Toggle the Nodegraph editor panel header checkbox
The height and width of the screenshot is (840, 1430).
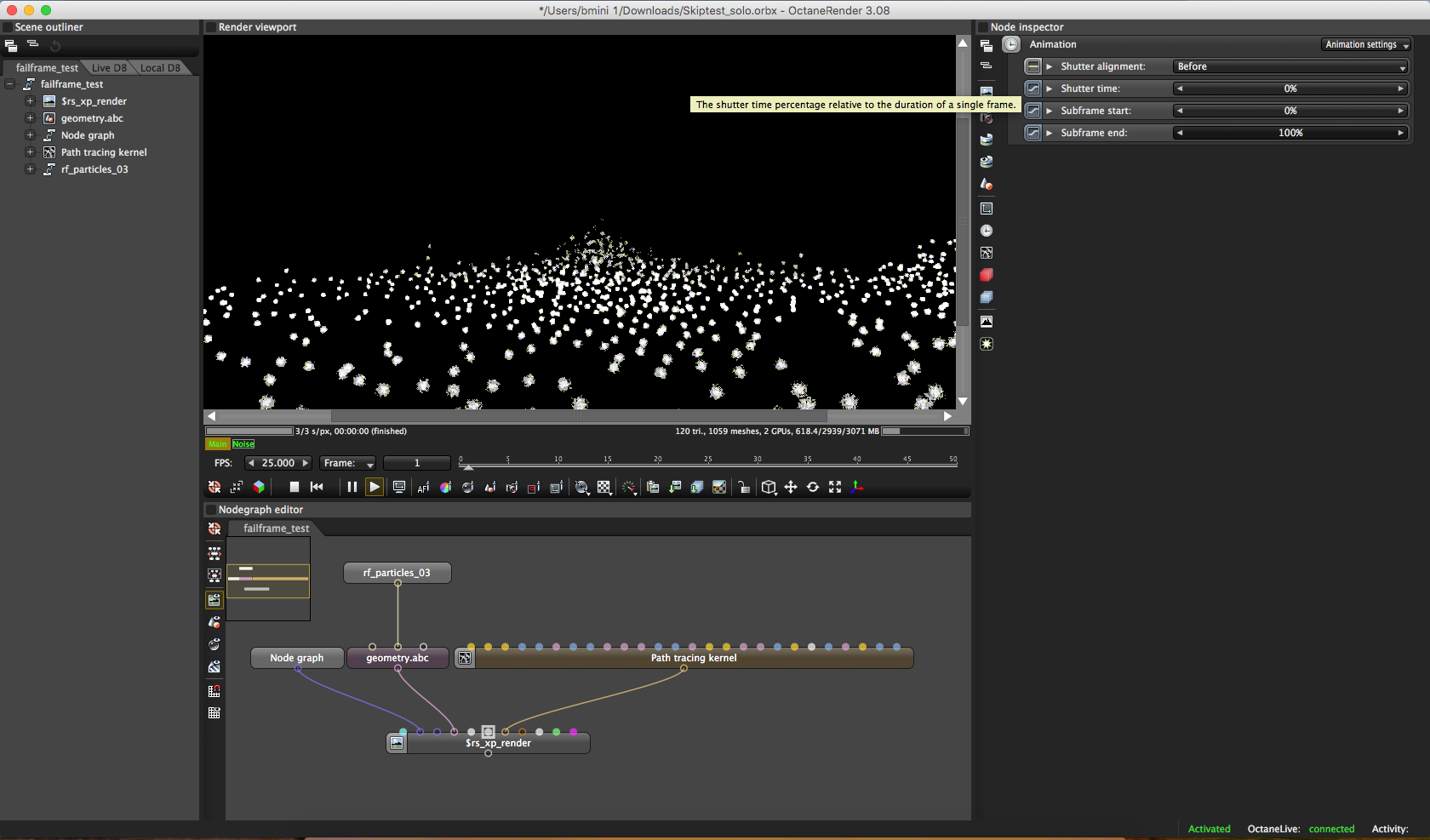coord(211,510)
